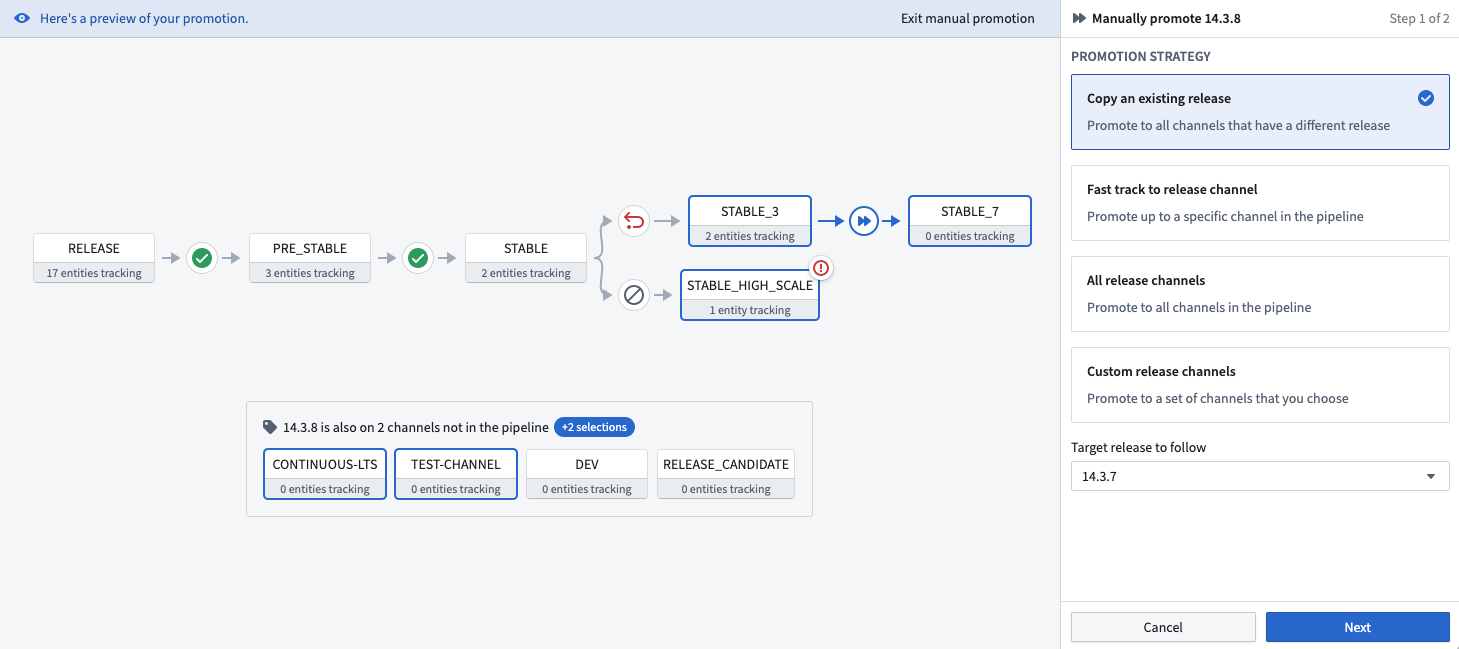Select Copy an existing release strategy

point(1260,112)
